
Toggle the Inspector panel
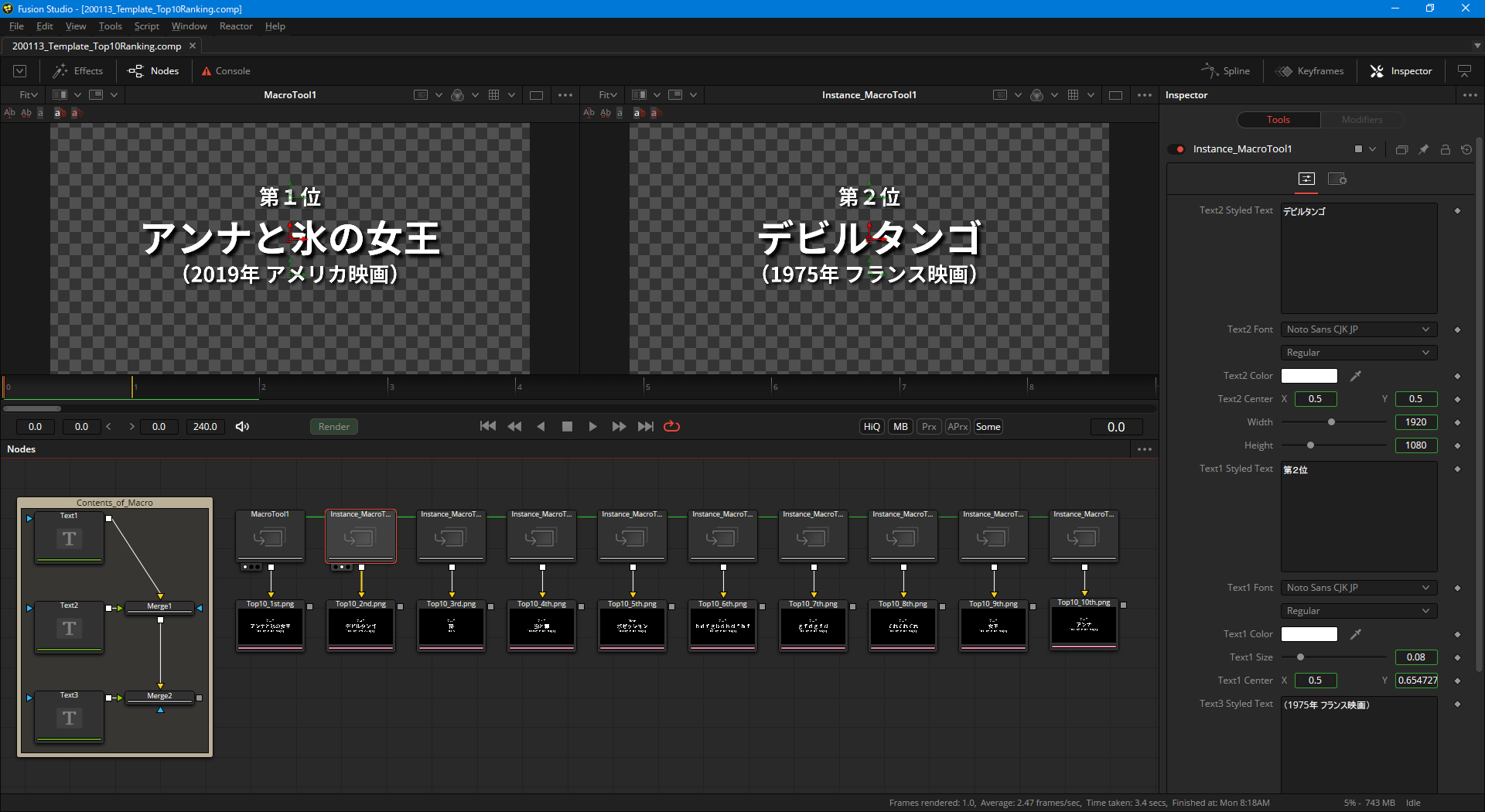pyautogui.click(x=1401, y=71)
